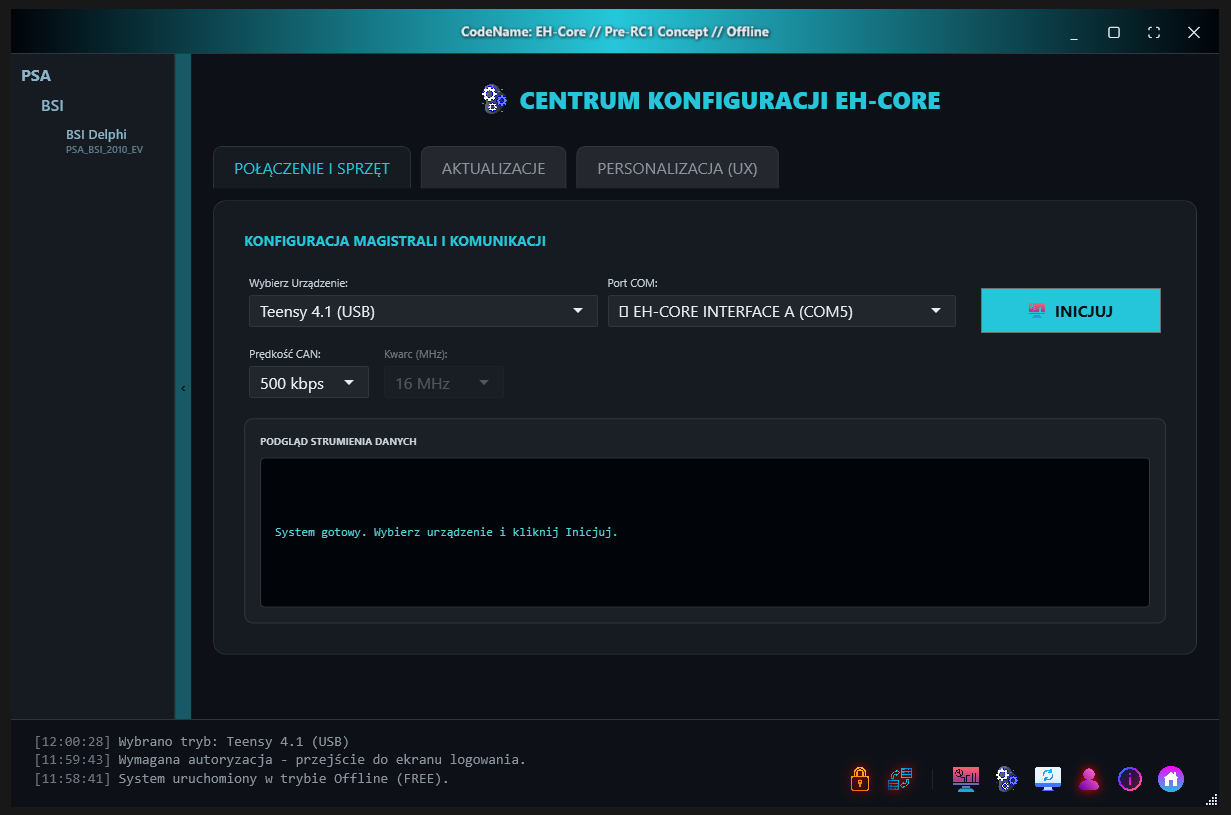Click the data stream preview console area

705,532
